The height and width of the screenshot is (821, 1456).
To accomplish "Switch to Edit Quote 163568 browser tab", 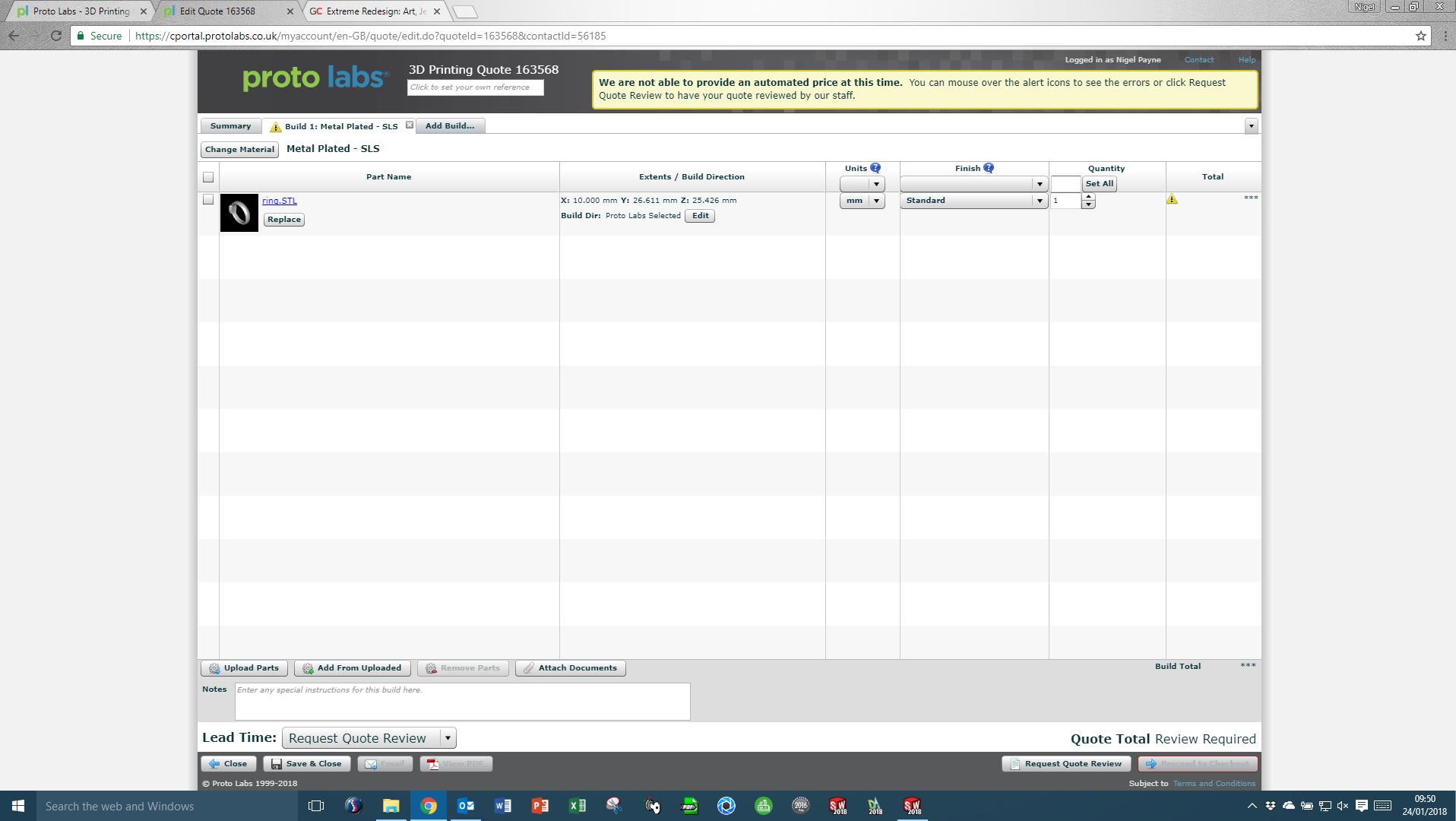I will [226, 11].
